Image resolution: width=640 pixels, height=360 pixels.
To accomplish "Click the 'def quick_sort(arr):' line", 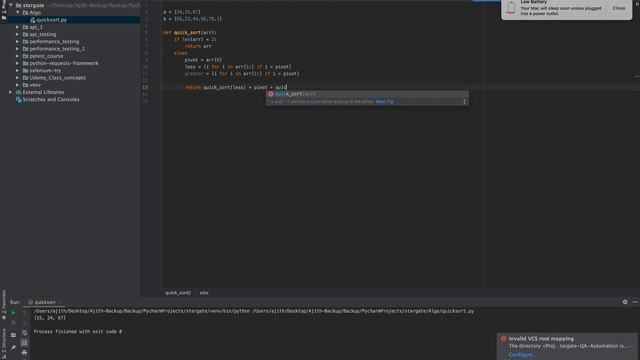I will (190, 32).
